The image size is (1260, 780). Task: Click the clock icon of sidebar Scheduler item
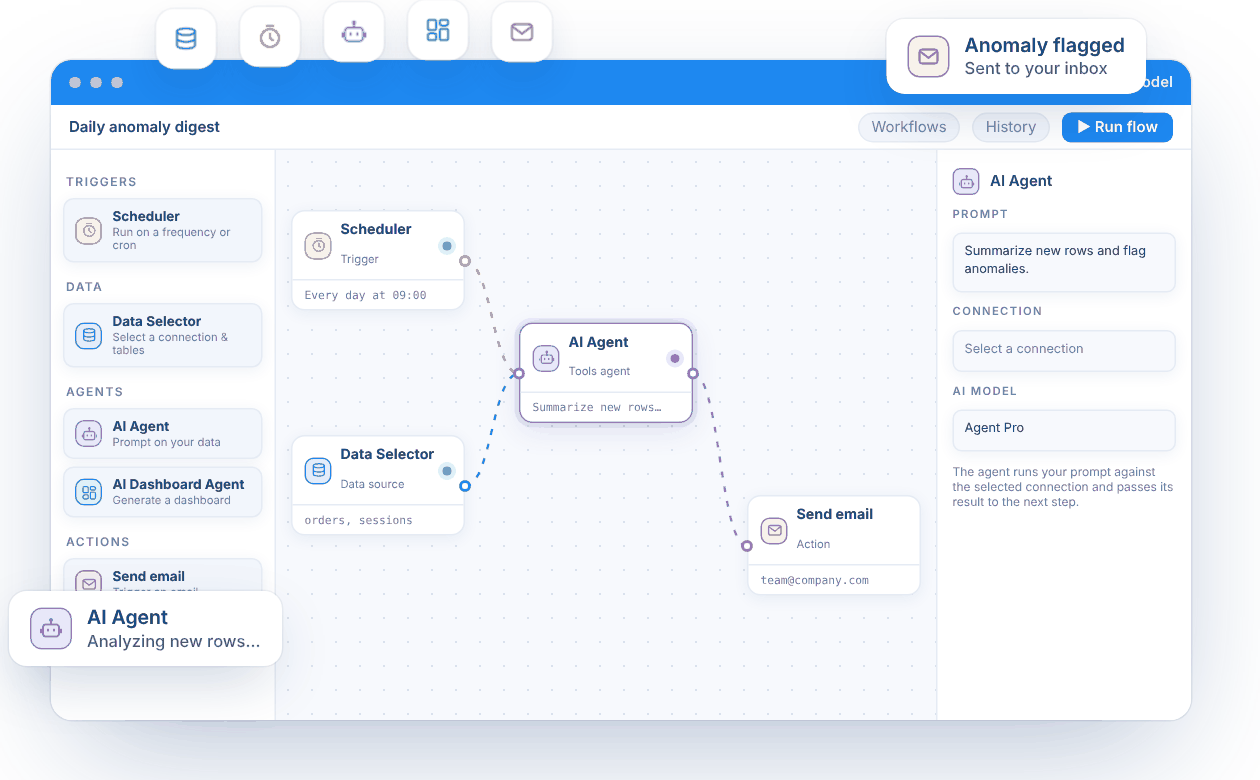pos(89,231)
